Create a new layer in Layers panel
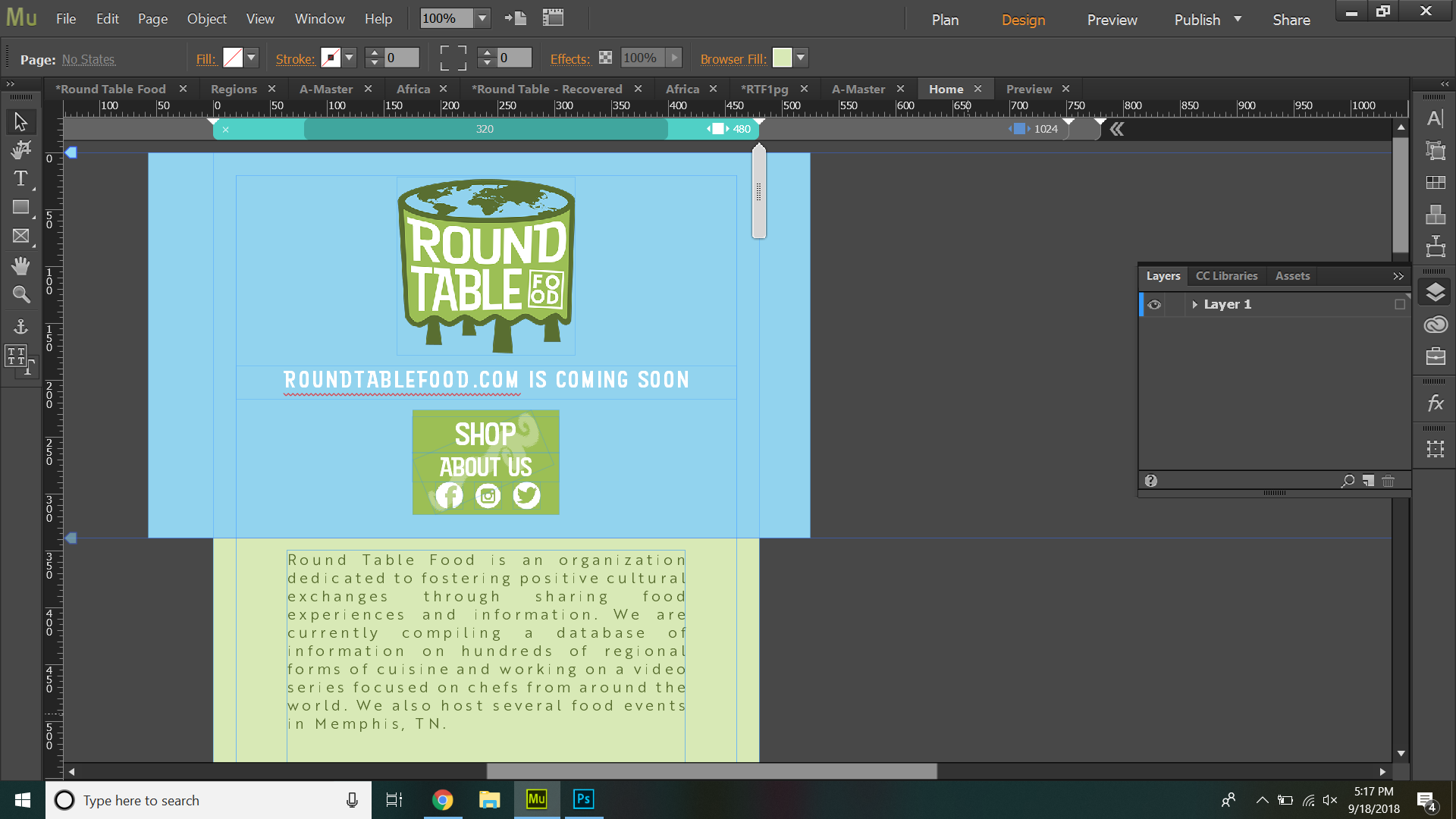Viewport: 1456px width, 819px height. click(1368, 481)
